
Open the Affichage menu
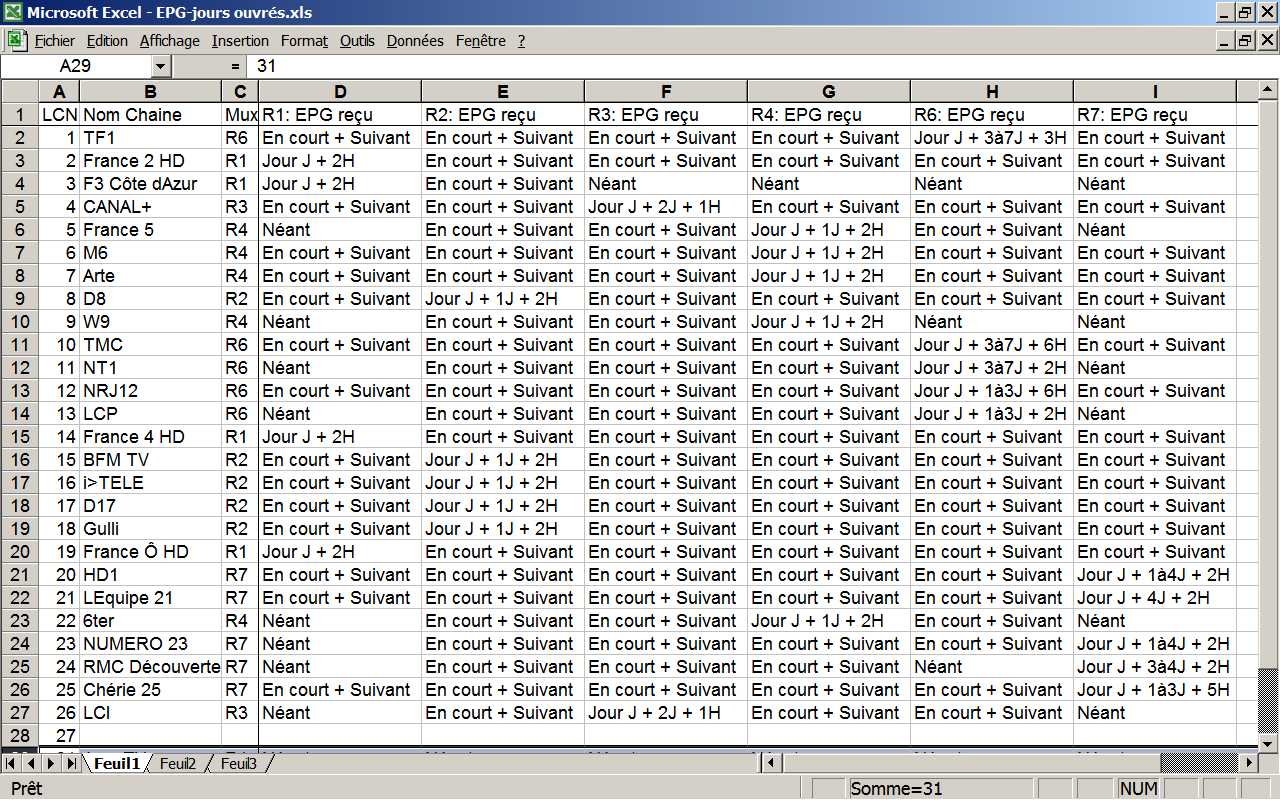click(x=170, y=41)
